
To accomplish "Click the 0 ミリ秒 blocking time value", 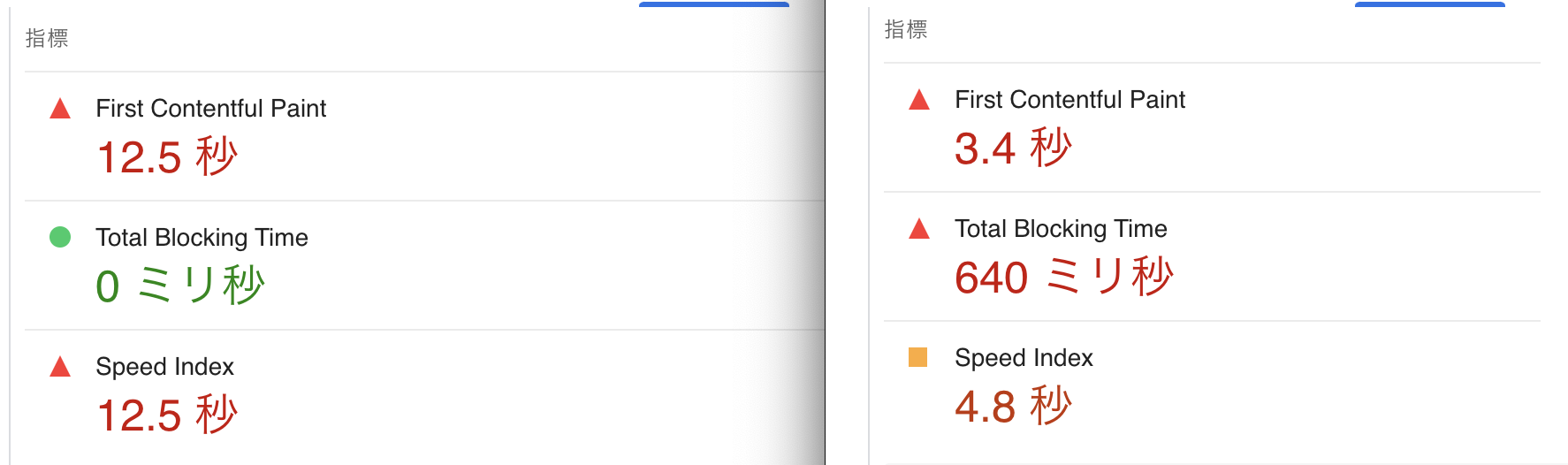I will click(180, 286).
